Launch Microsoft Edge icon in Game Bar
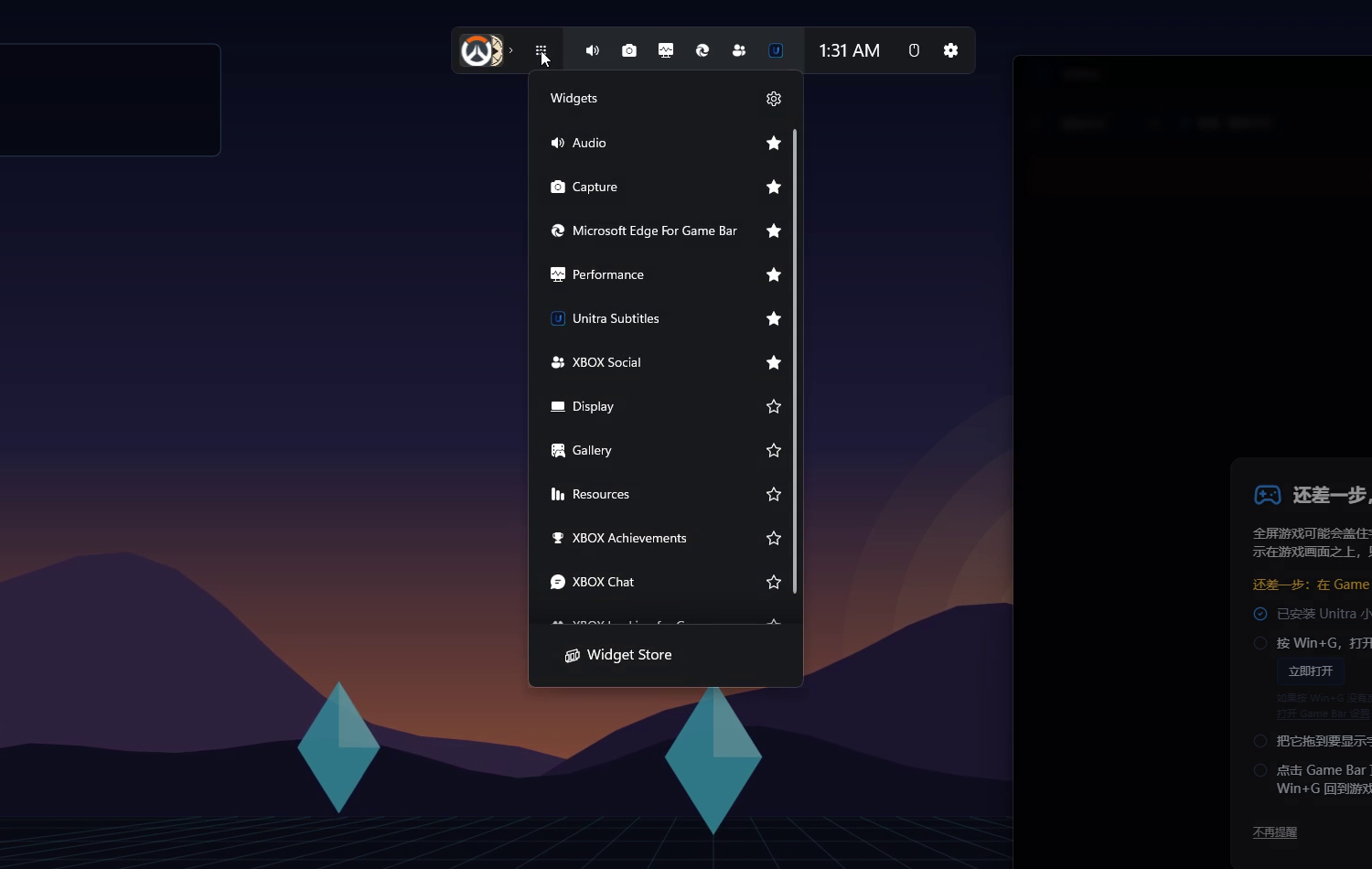The height and width of the screenshot is (869, 1372). coord(702,50)
